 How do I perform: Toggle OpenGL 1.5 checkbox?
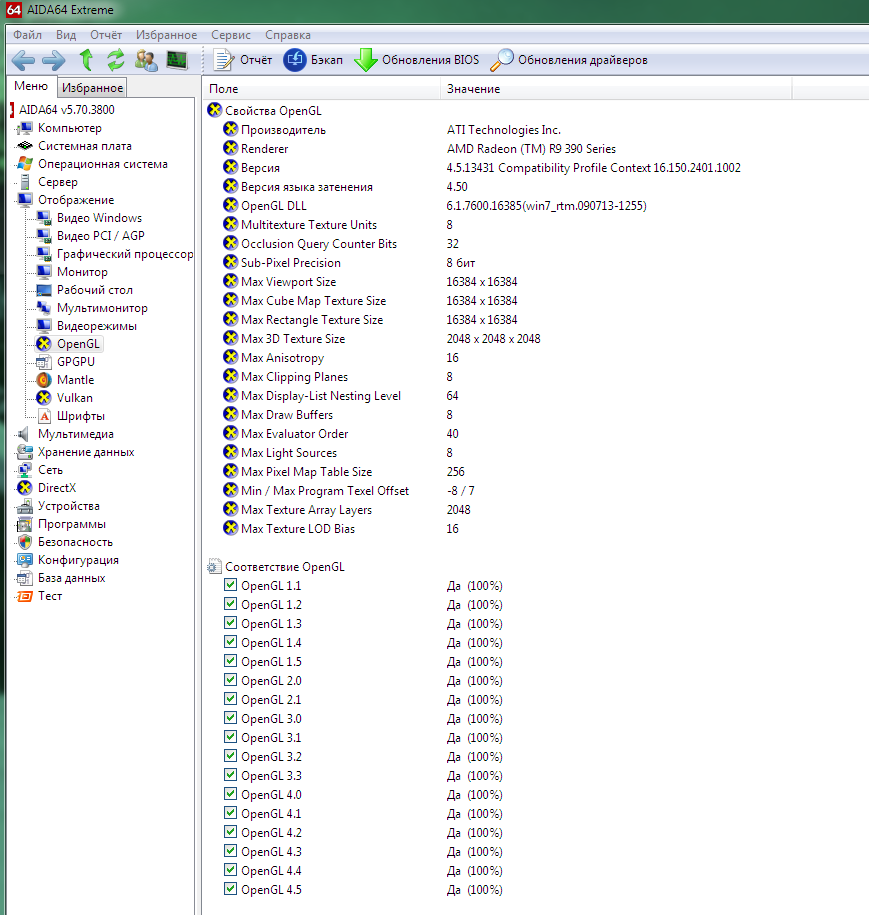[x=231, y=661]
